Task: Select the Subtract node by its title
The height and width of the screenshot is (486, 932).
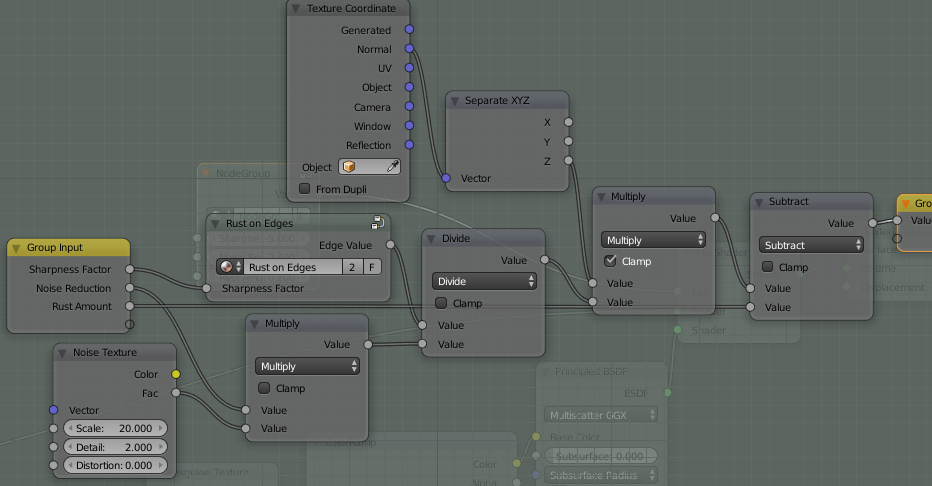Action: [789, 201]
